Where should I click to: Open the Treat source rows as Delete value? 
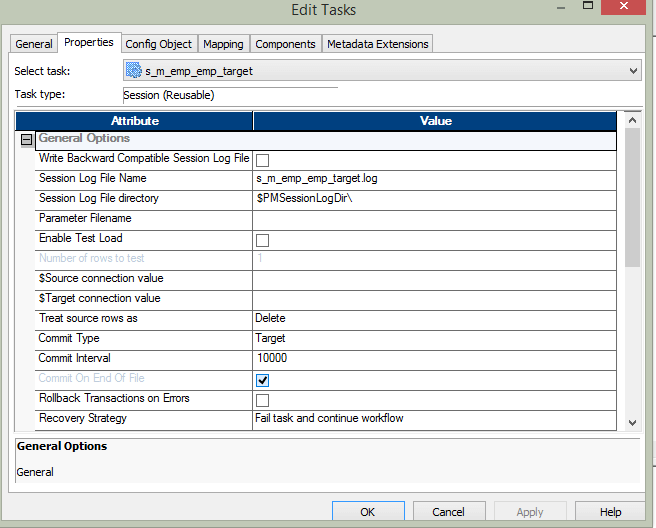(x=434, y=318)
